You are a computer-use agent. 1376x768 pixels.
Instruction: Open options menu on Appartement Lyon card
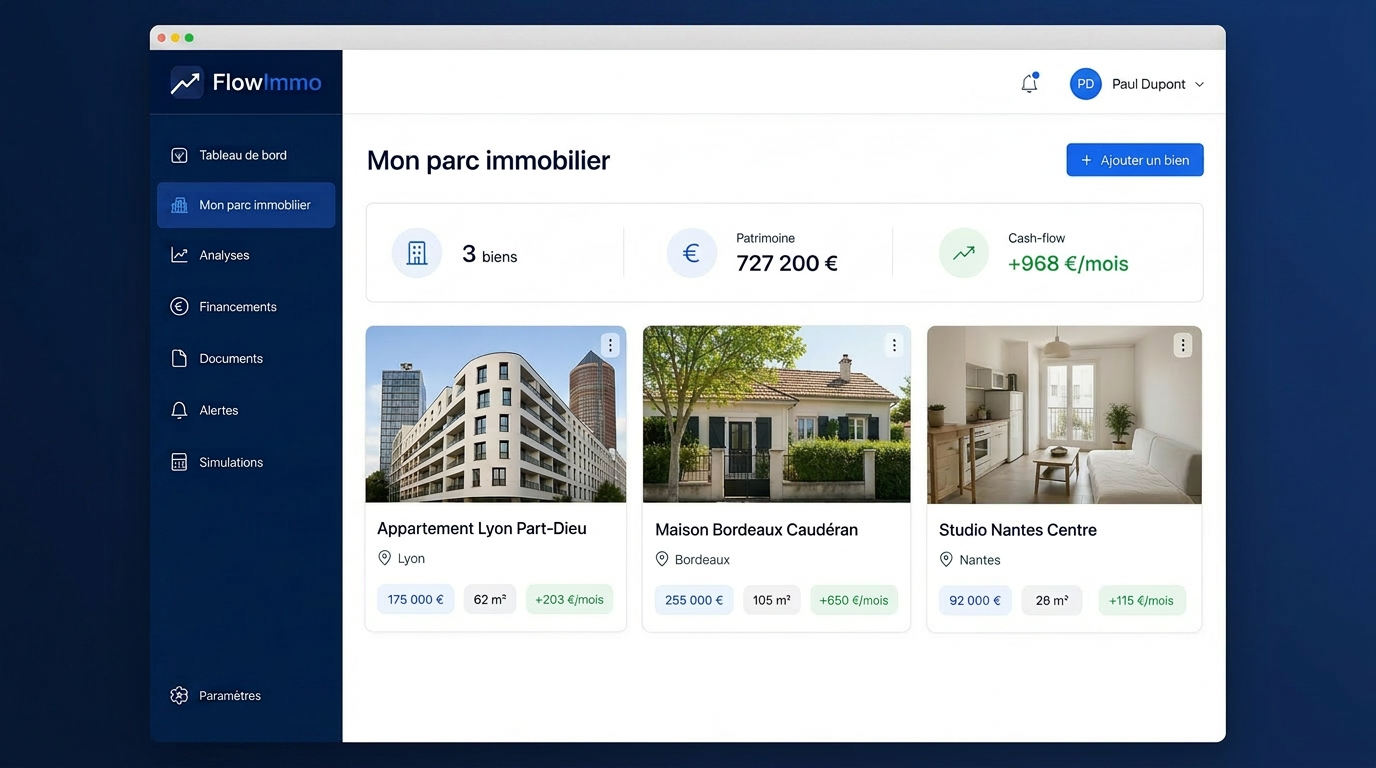pyautogui.click(x=610, y=345)
